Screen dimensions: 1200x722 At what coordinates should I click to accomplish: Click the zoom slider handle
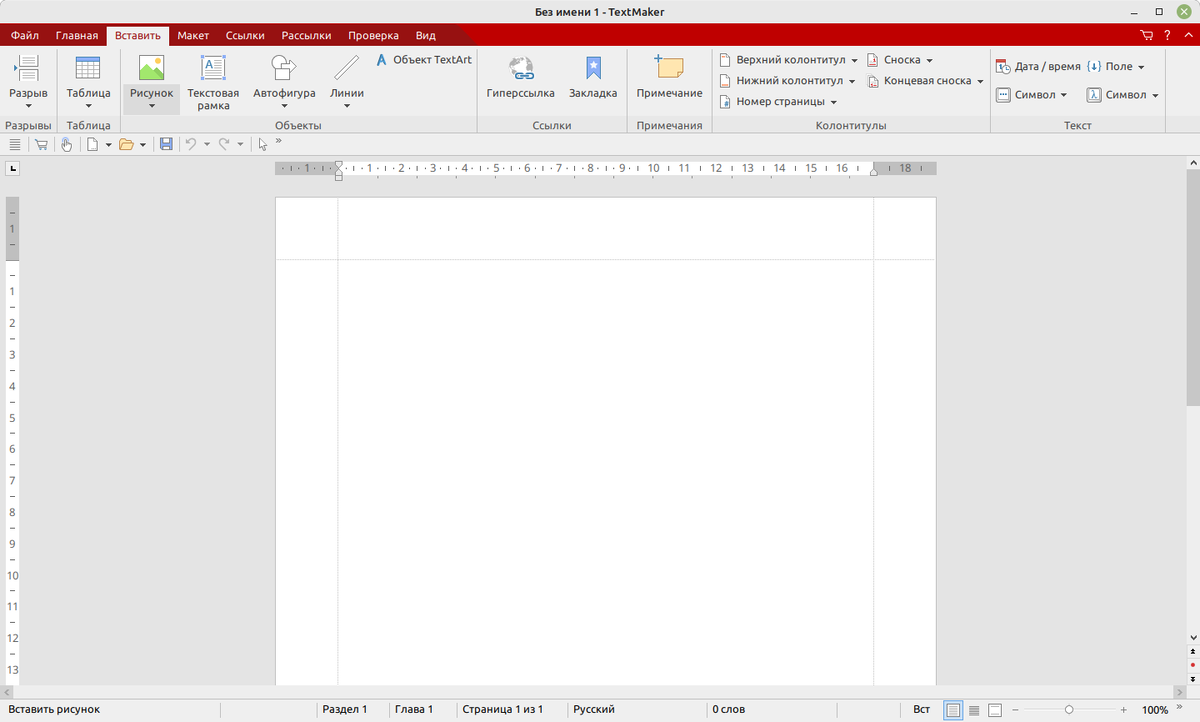[x=1069, y=710]
